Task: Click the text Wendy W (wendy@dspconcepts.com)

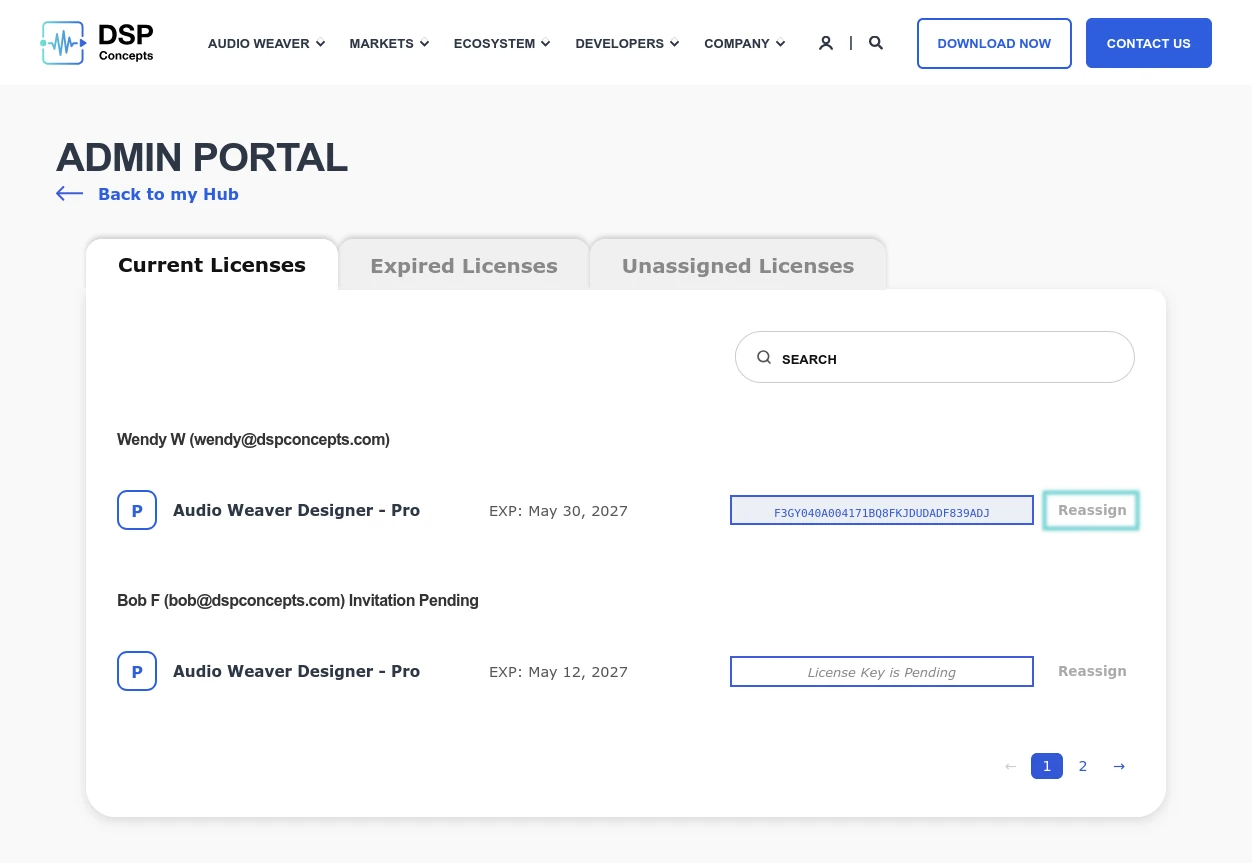Action: [253, 439]
